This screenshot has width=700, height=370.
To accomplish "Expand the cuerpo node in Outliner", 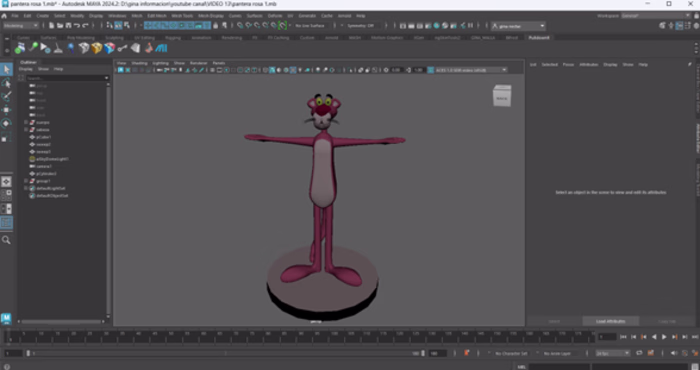I will (26, 122).
